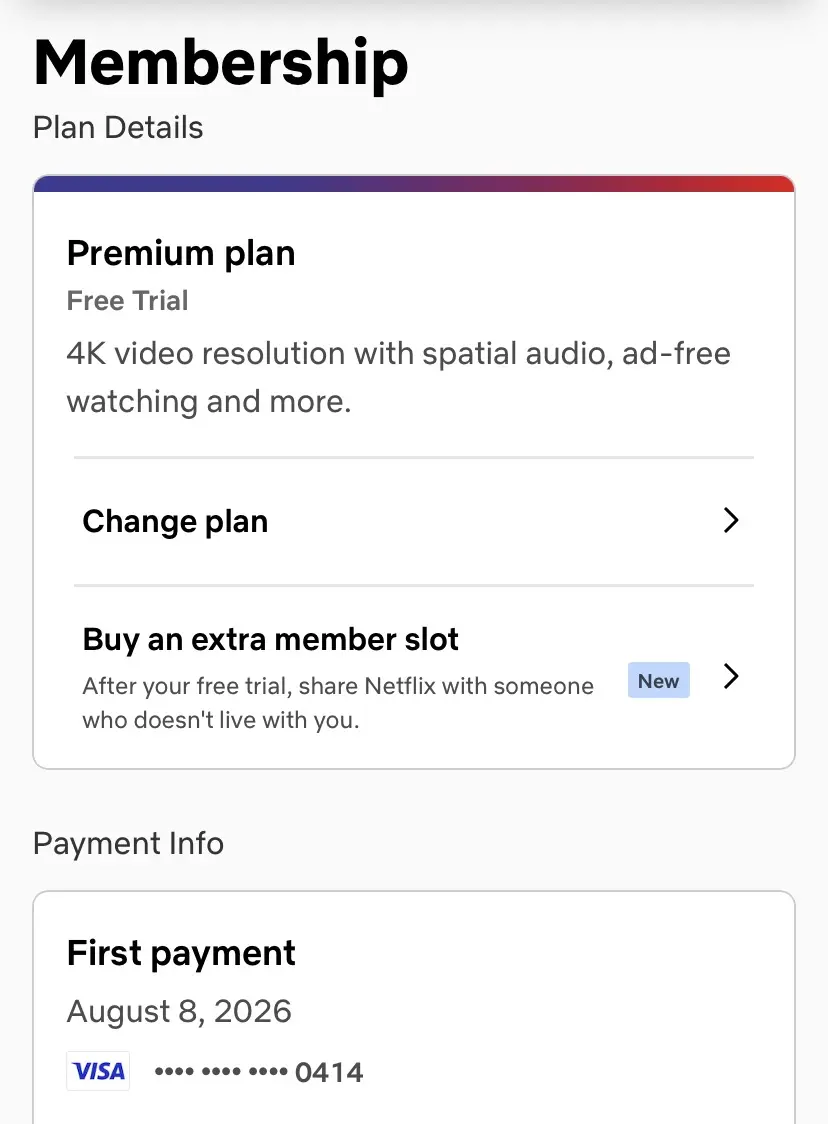Open Buy an extra member slot title

[270, 639]
